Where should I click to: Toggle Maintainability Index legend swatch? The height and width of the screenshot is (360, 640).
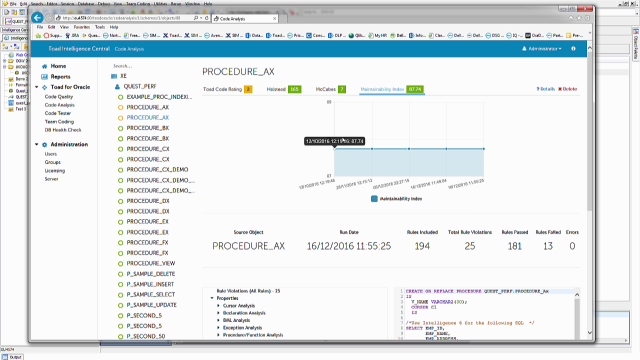pos(374,199)
